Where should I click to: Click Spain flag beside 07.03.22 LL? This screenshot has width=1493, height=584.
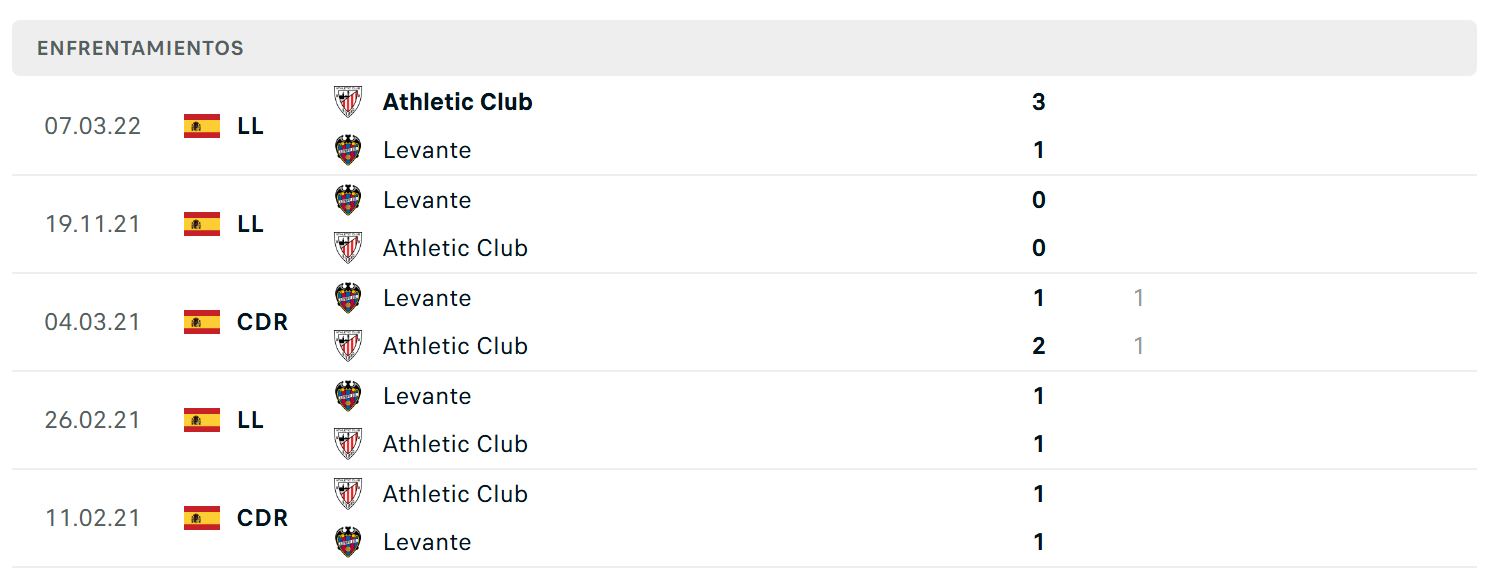pyautogui.click(x=202, y=126)
